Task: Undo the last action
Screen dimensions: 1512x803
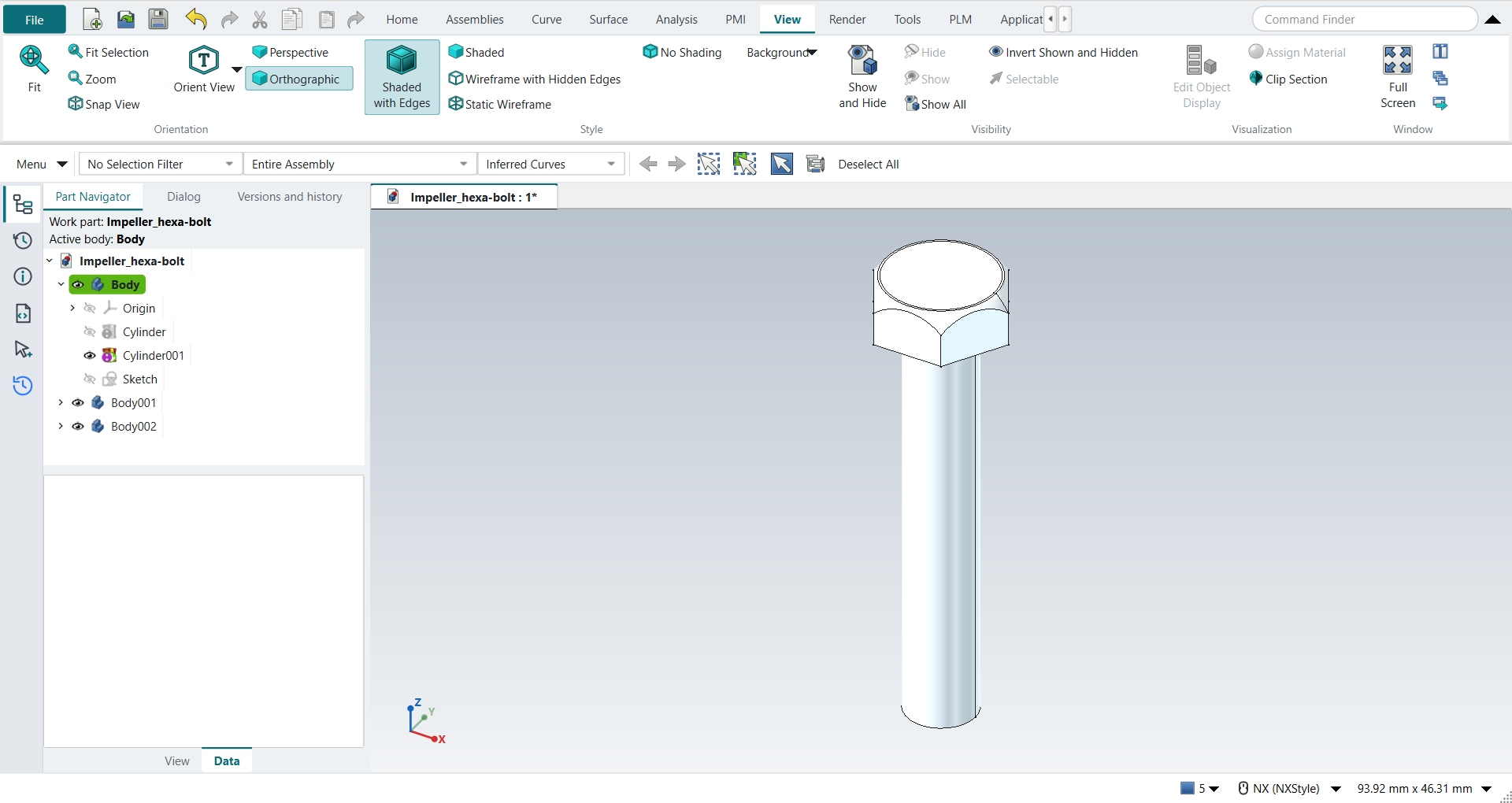Action: 195,19
